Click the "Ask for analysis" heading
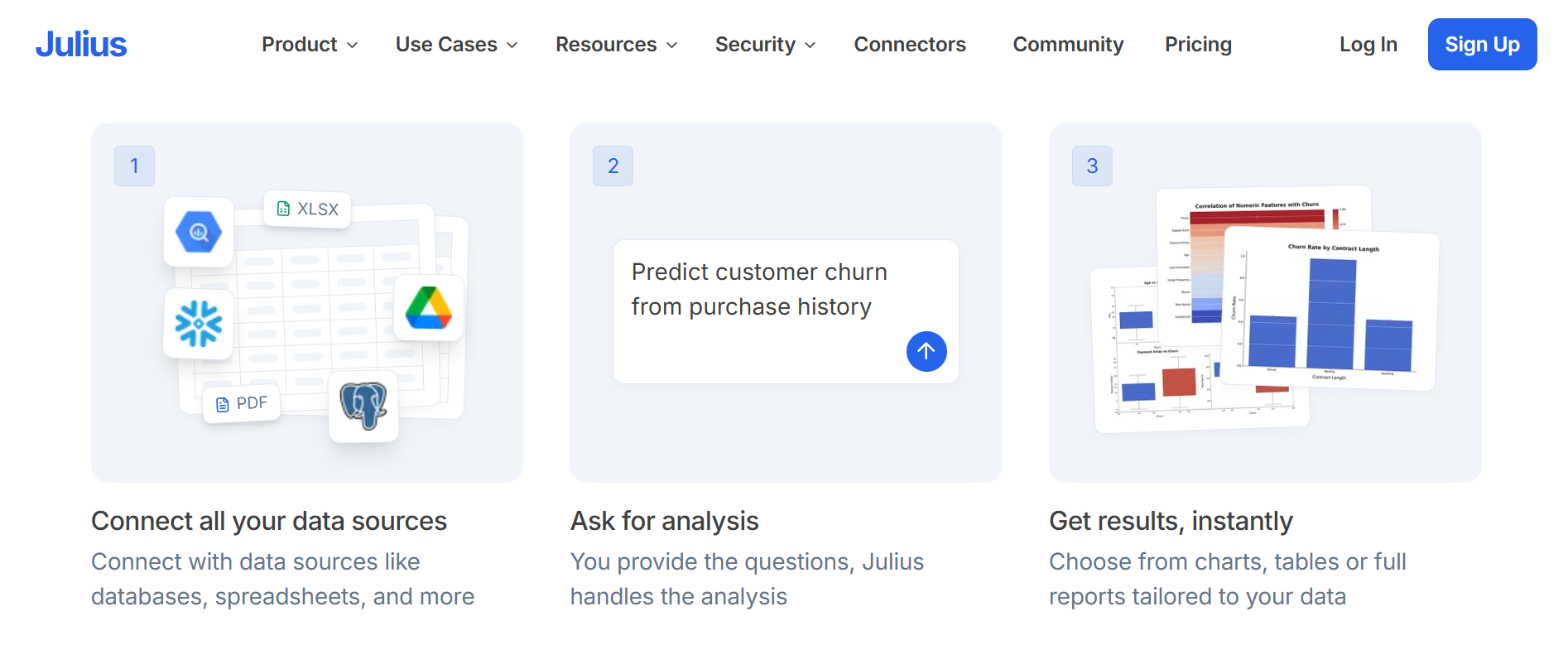 (665, 521)
